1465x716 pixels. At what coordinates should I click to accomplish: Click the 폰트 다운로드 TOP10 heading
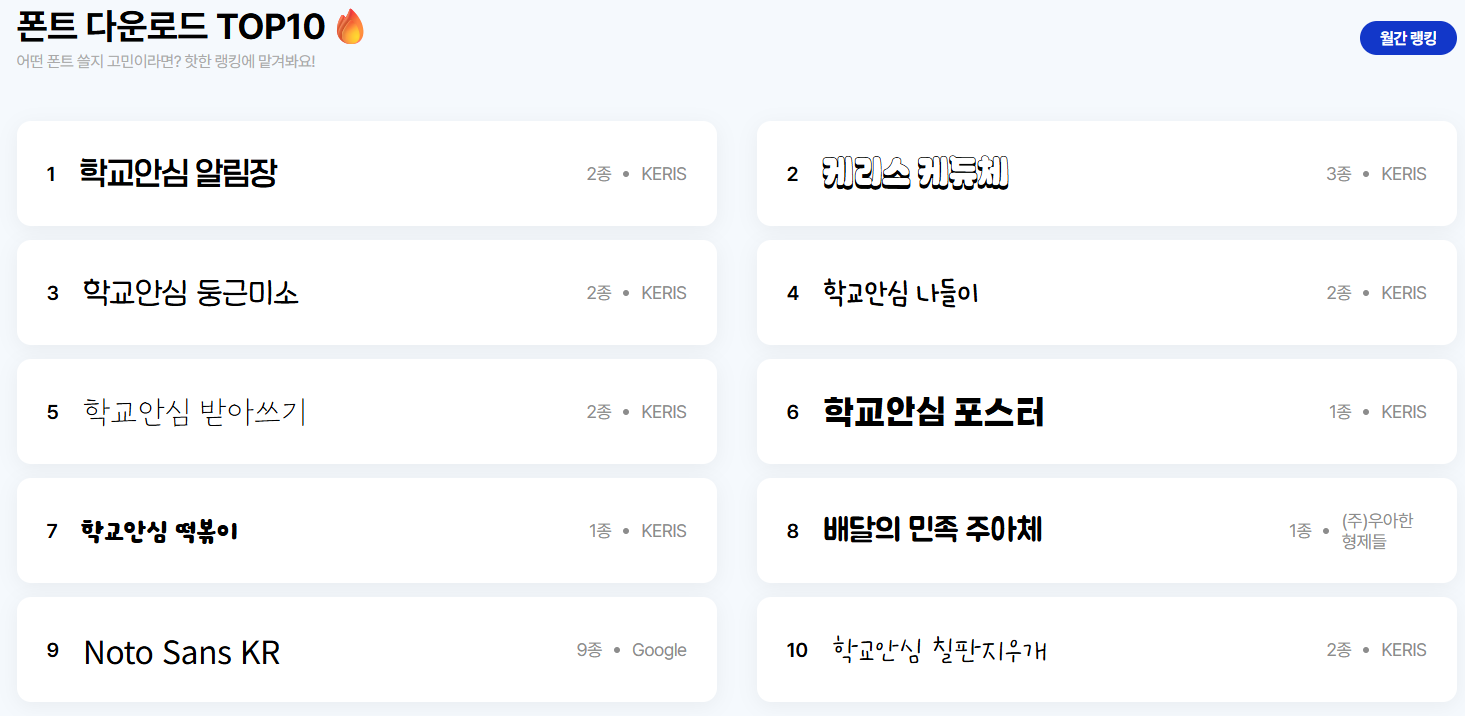(x=171, y=26)
